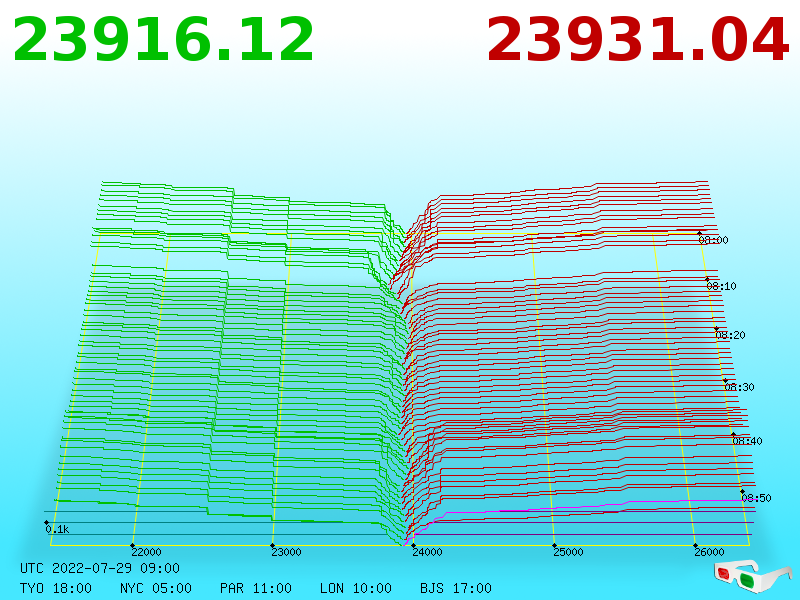Click the 24000 price axis label

[428, 552]
